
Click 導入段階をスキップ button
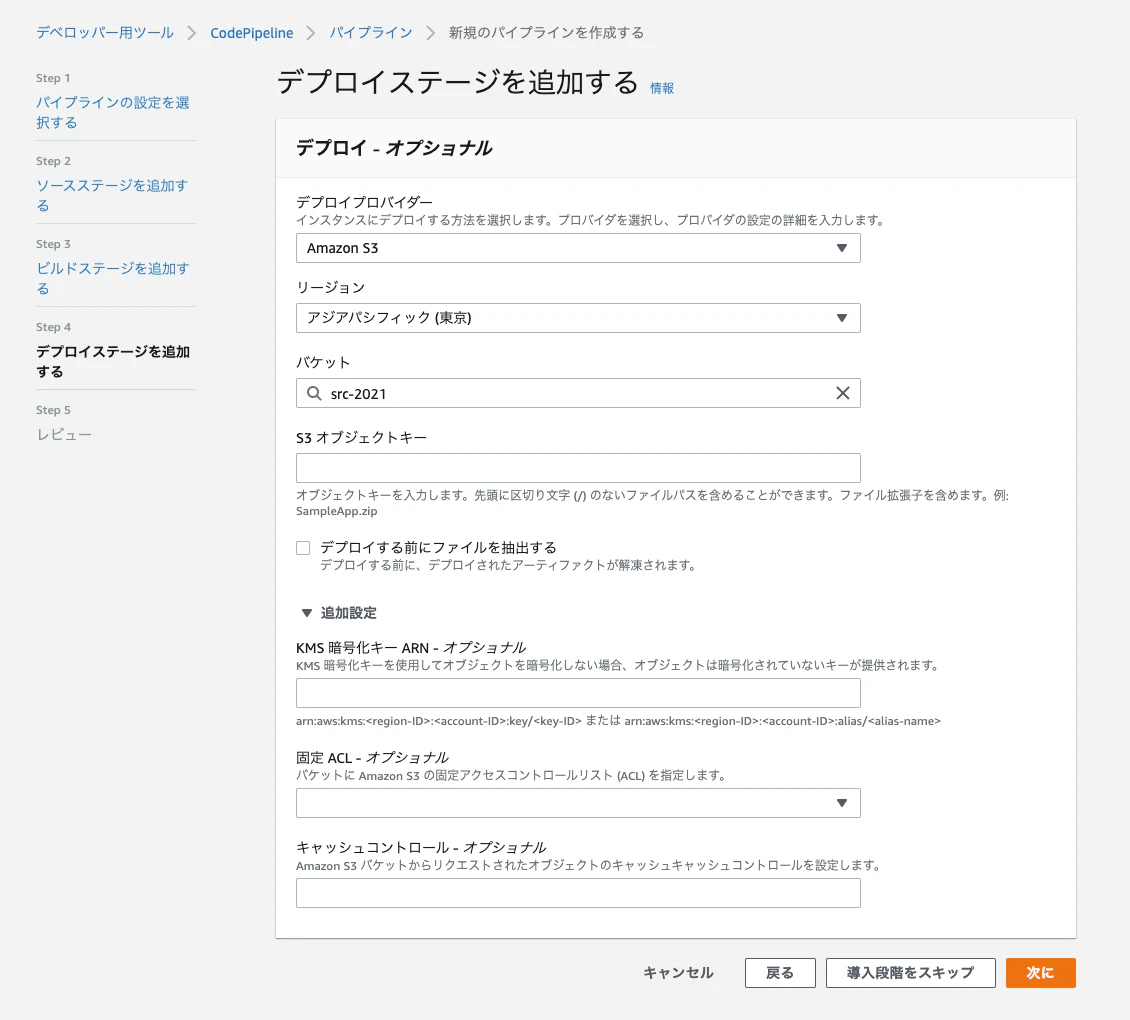910,973
